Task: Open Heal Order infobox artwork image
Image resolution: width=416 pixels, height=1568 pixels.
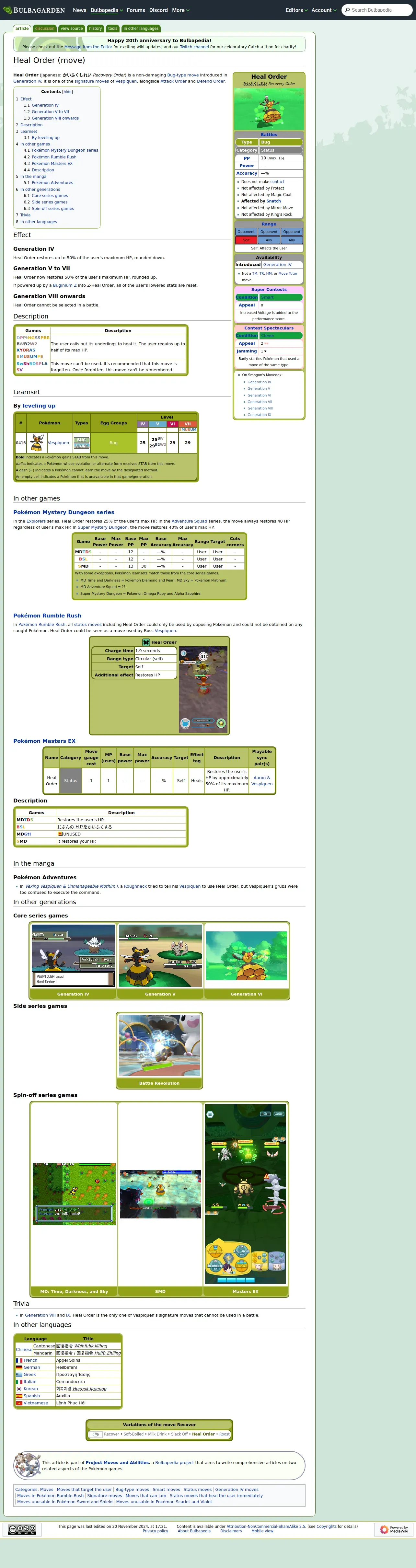Action: click(x=269, y=108)
